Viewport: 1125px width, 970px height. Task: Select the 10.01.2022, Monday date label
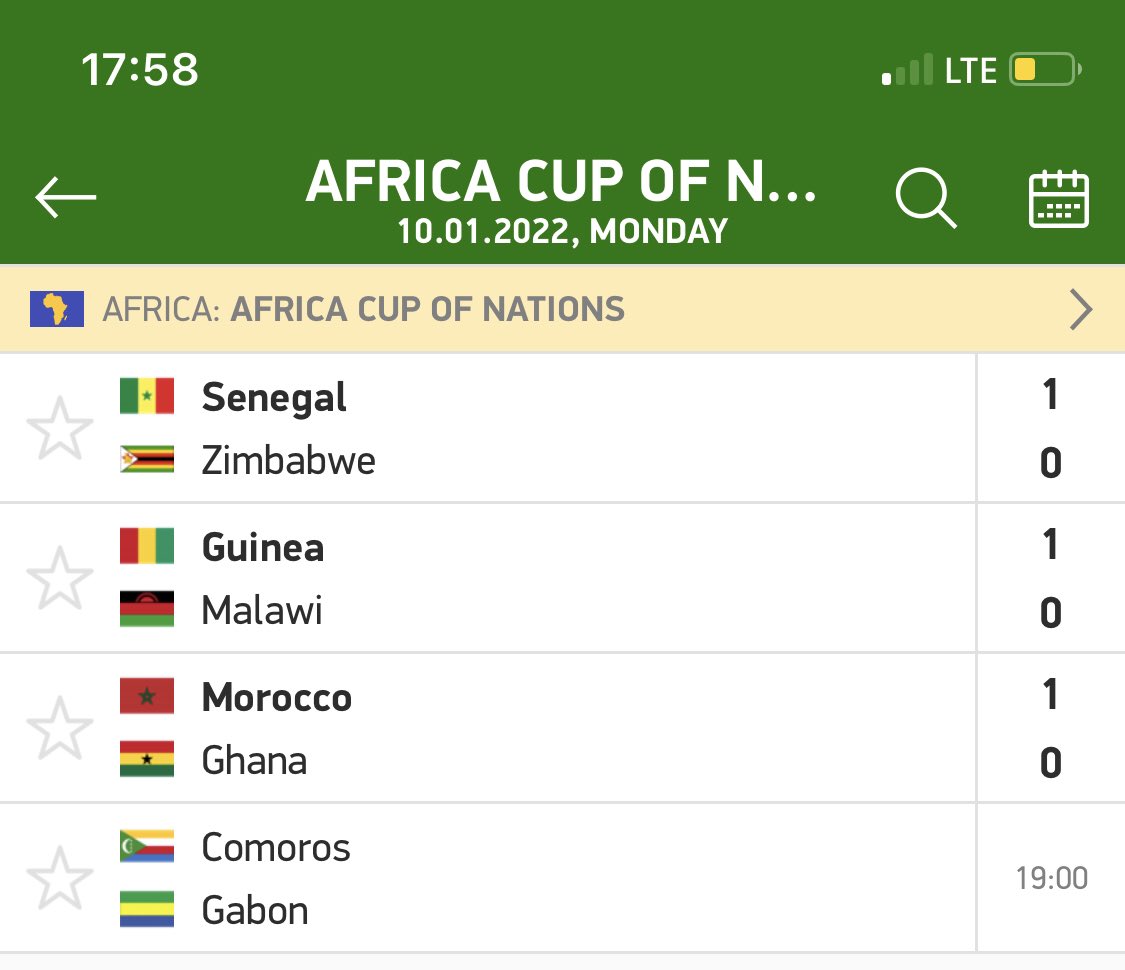click(x=562, y=231)
